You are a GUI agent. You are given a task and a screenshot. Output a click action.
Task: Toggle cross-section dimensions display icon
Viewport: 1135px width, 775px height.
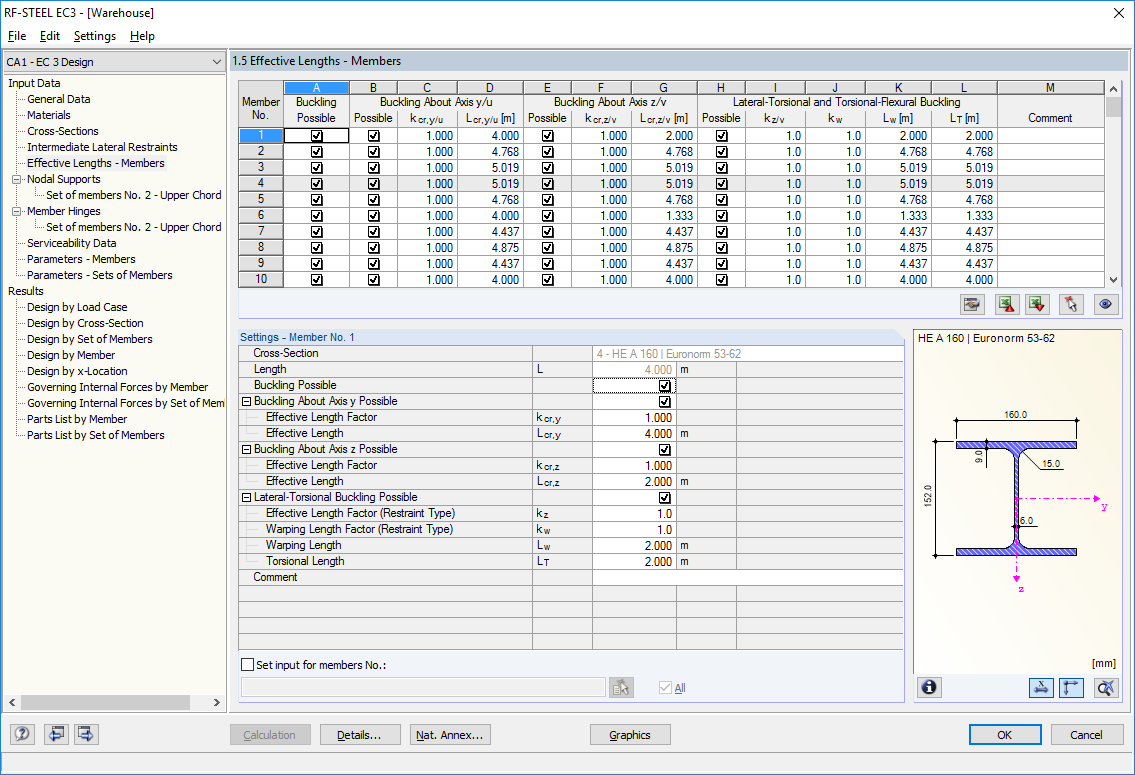point(1041,687)
